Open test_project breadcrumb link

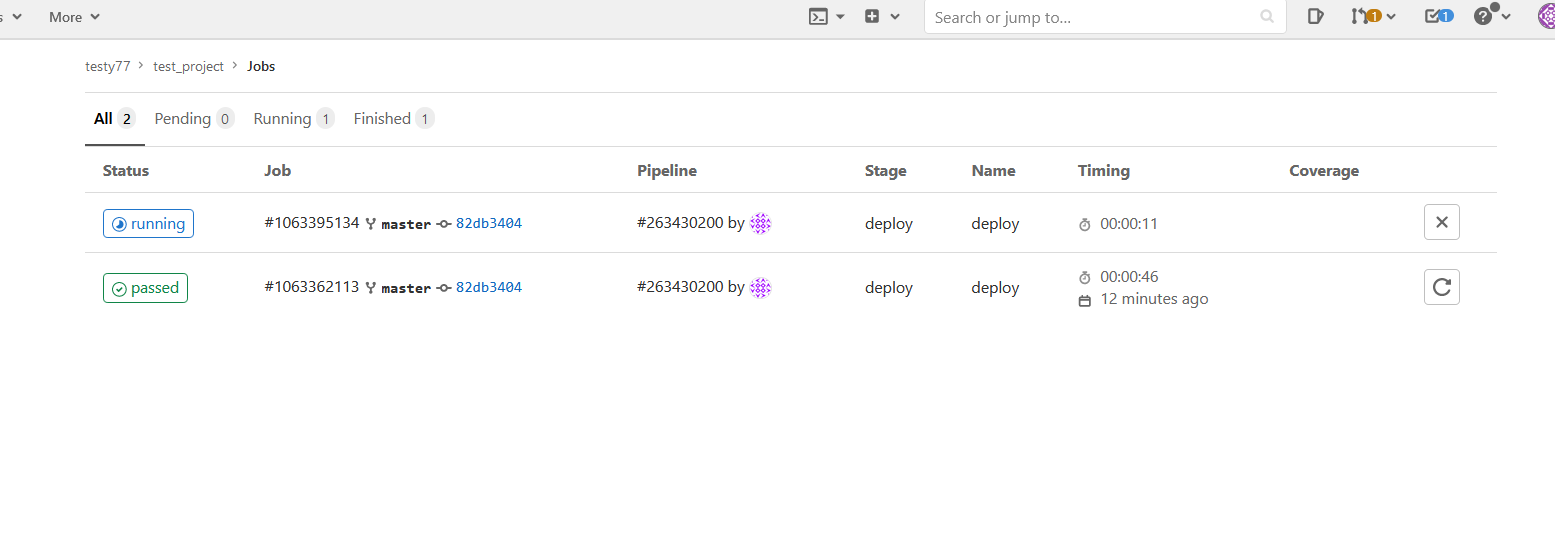(x=188, y=66)
